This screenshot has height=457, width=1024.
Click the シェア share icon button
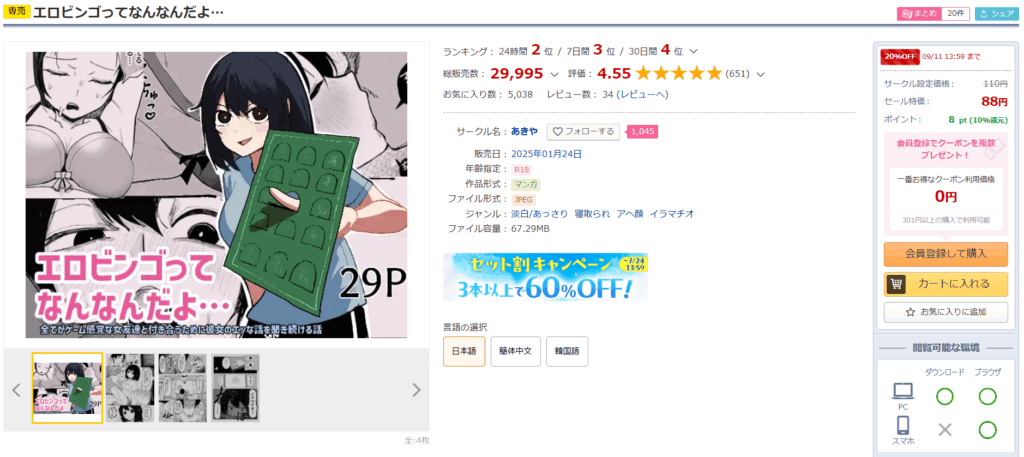point(997,14)
